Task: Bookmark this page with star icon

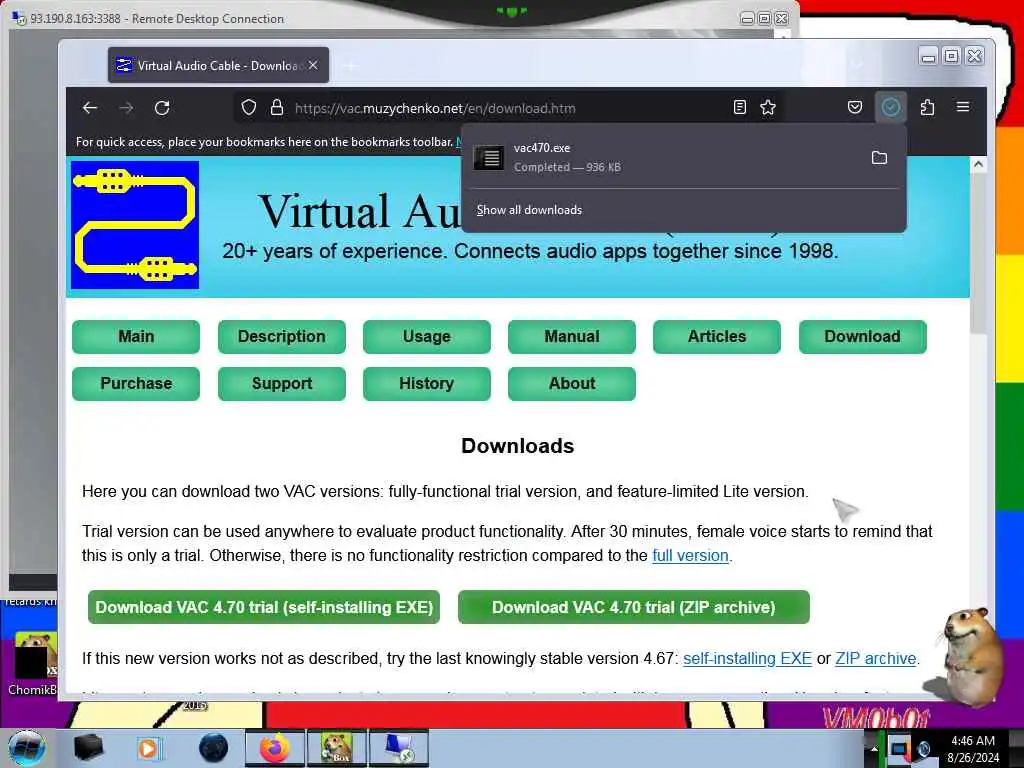Action: (x=768, y=108)
